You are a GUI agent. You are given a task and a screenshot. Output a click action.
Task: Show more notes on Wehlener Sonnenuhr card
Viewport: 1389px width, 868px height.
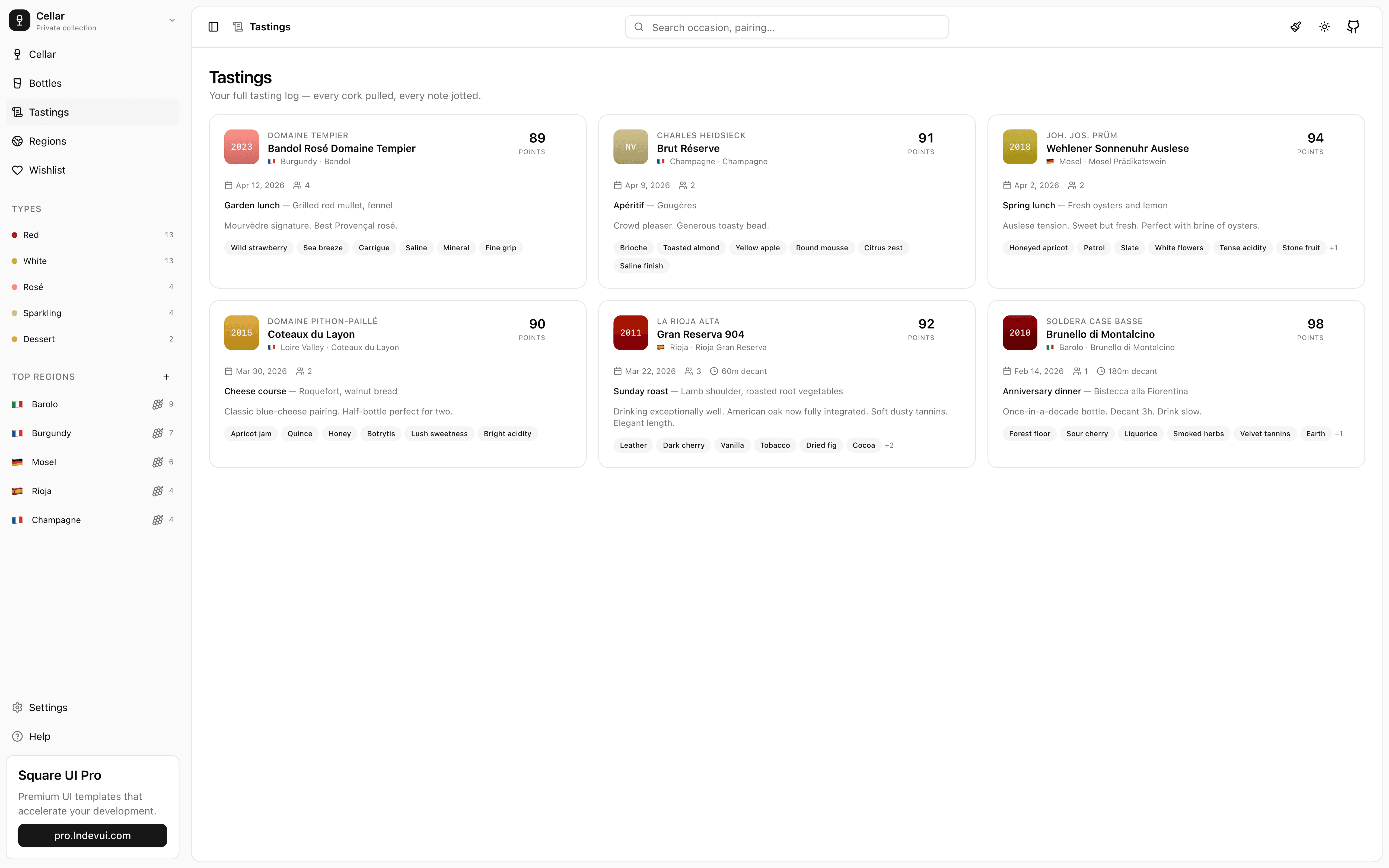click(x=1333, y=248)
